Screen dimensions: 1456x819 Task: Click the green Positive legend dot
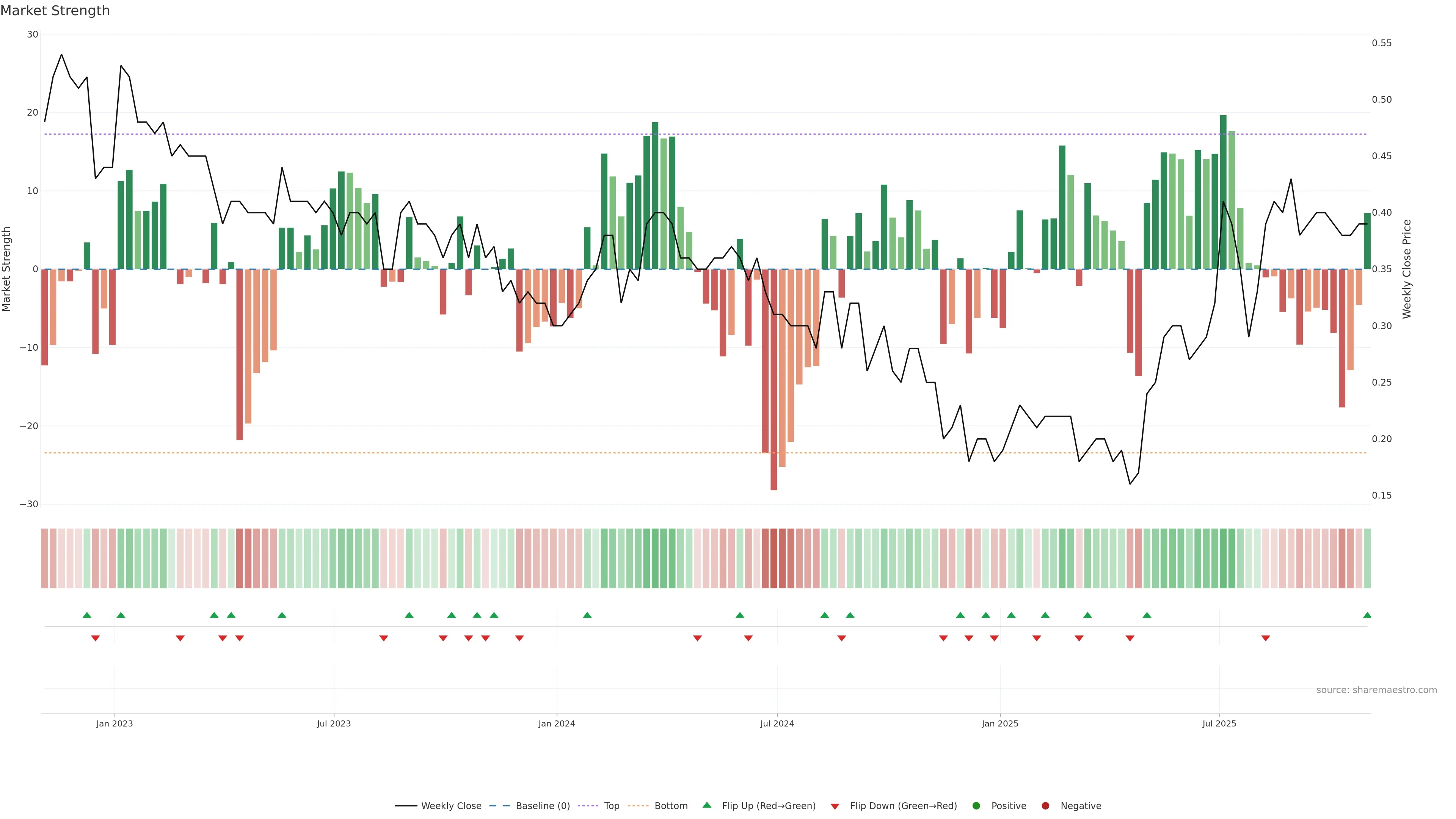pyautogui.click(x=976, y=805)
